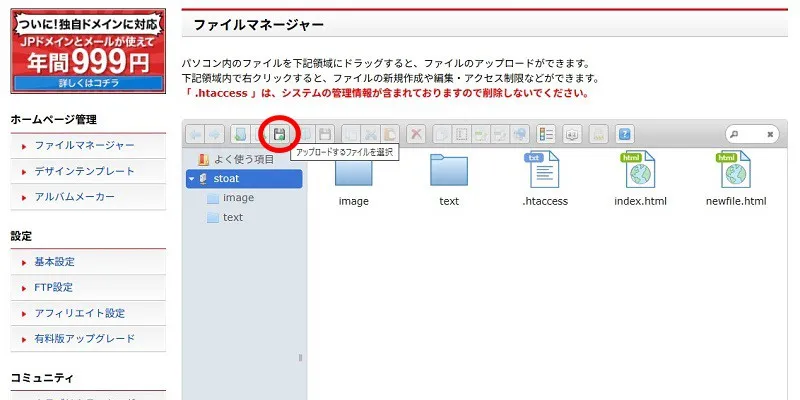
Task: Open help via blue question mark icon
Action: pos(625,135)
